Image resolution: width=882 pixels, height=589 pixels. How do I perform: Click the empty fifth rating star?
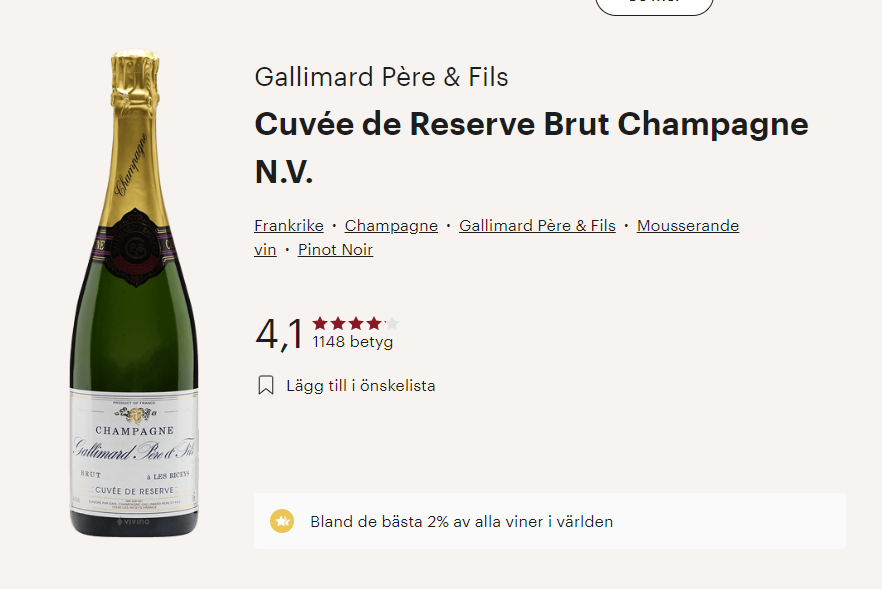coord(391,323)
